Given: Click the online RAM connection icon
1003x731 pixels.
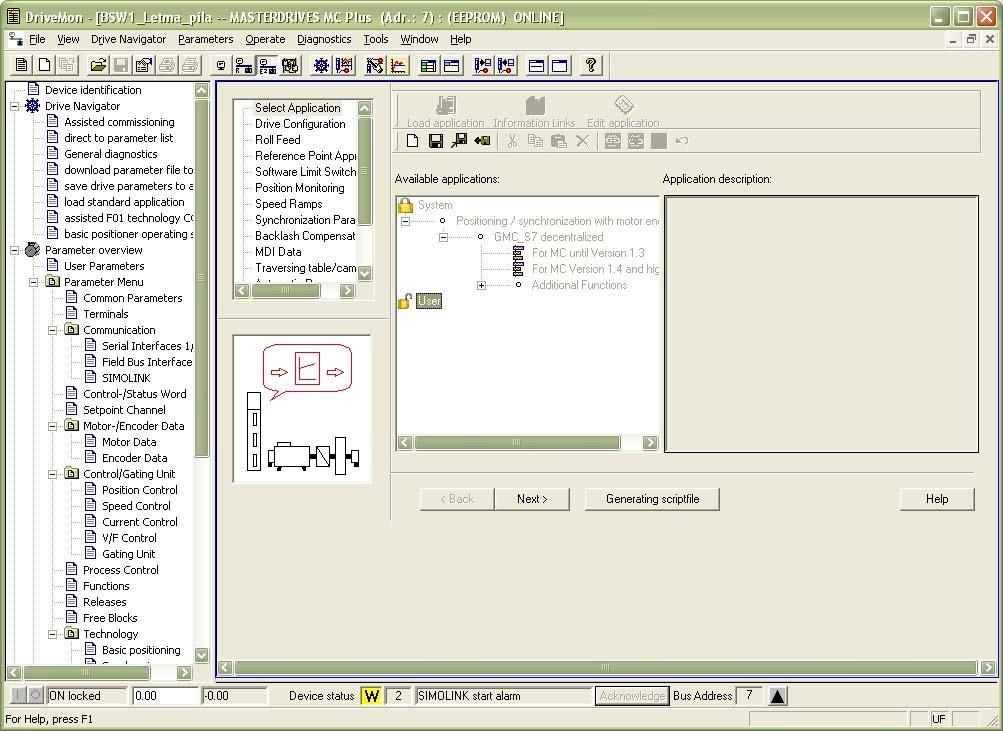Looking at the screenshot, I should (244, 65).
